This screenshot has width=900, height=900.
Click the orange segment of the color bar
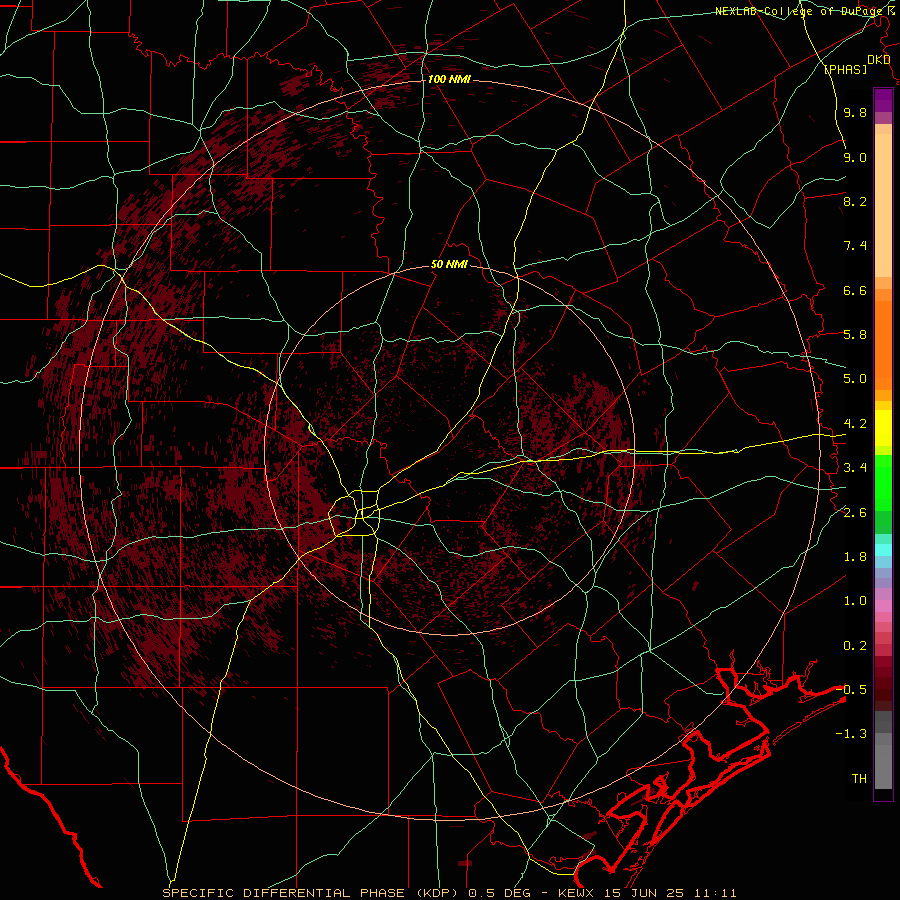[883, 344]
